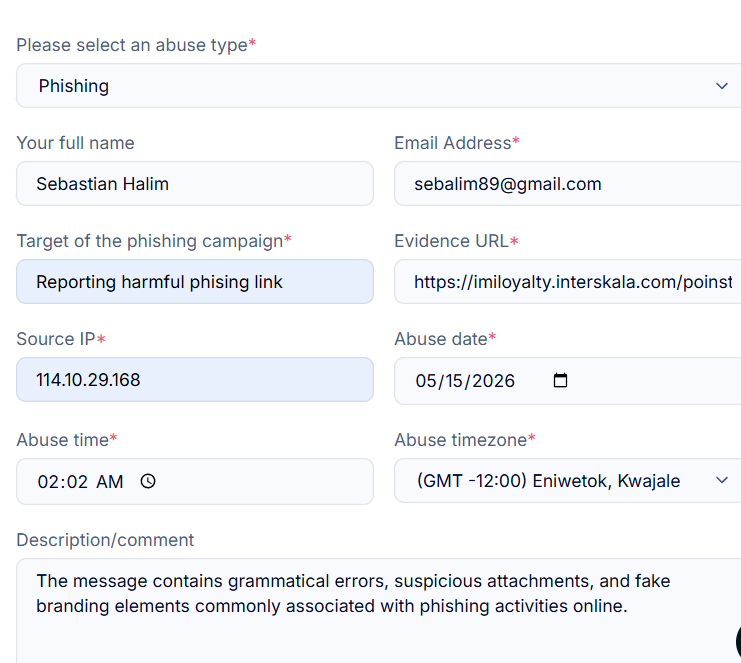The height and width of the screenshot is (663, 741).
Task: Open the Phishing abuse type dropdown
Action: coord(379,86)
